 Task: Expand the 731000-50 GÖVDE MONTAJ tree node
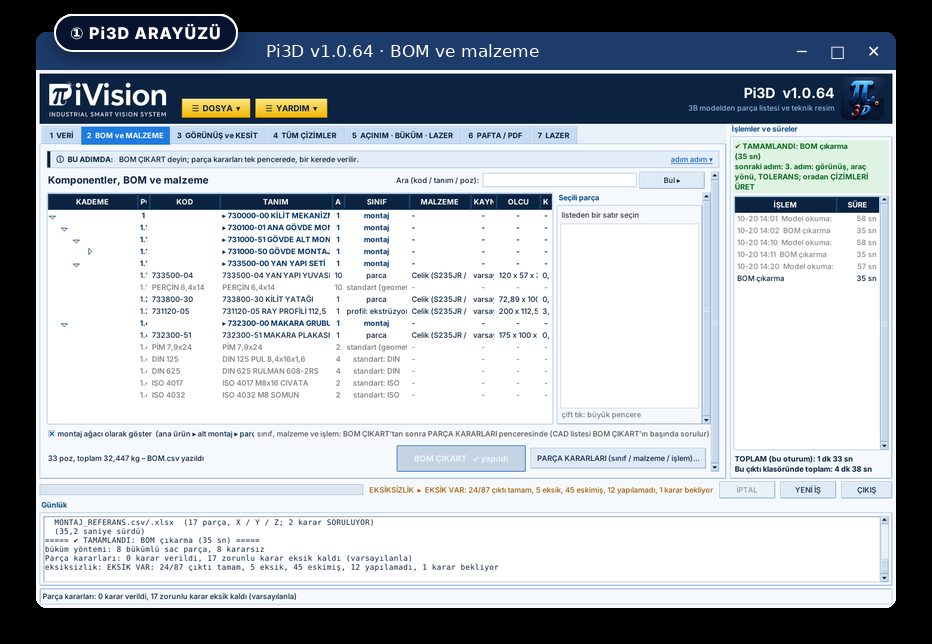coord(90,252)
